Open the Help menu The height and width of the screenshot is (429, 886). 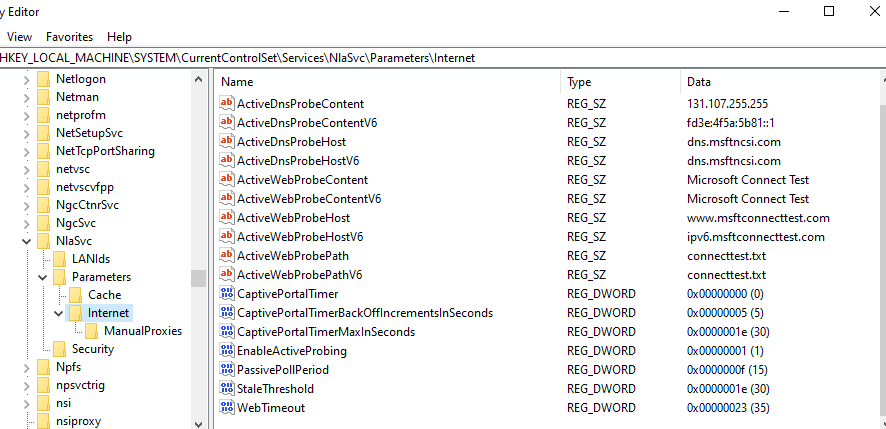pos(119,36)
